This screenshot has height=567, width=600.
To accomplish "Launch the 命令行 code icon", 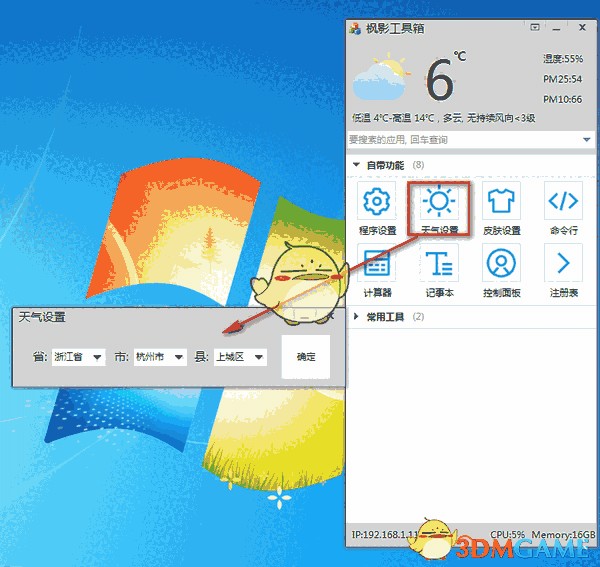I will 563,201.
